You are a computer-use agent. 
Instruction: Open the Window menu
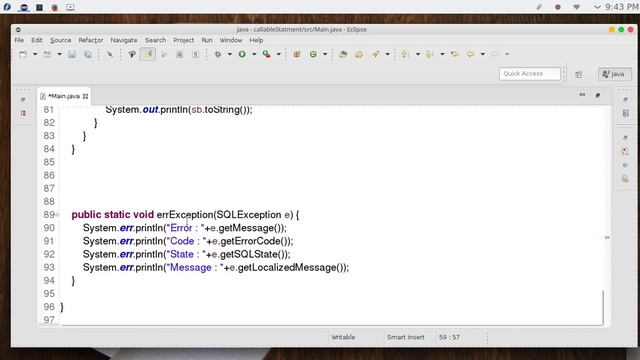pyautogui.click(x=231, y=40)
